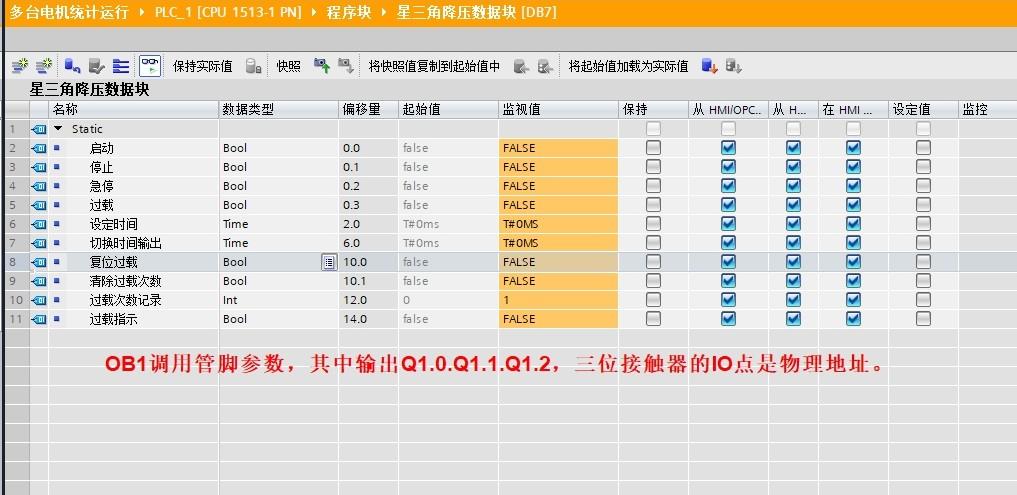Select the 复位过载 name cell

pos(134,262)
